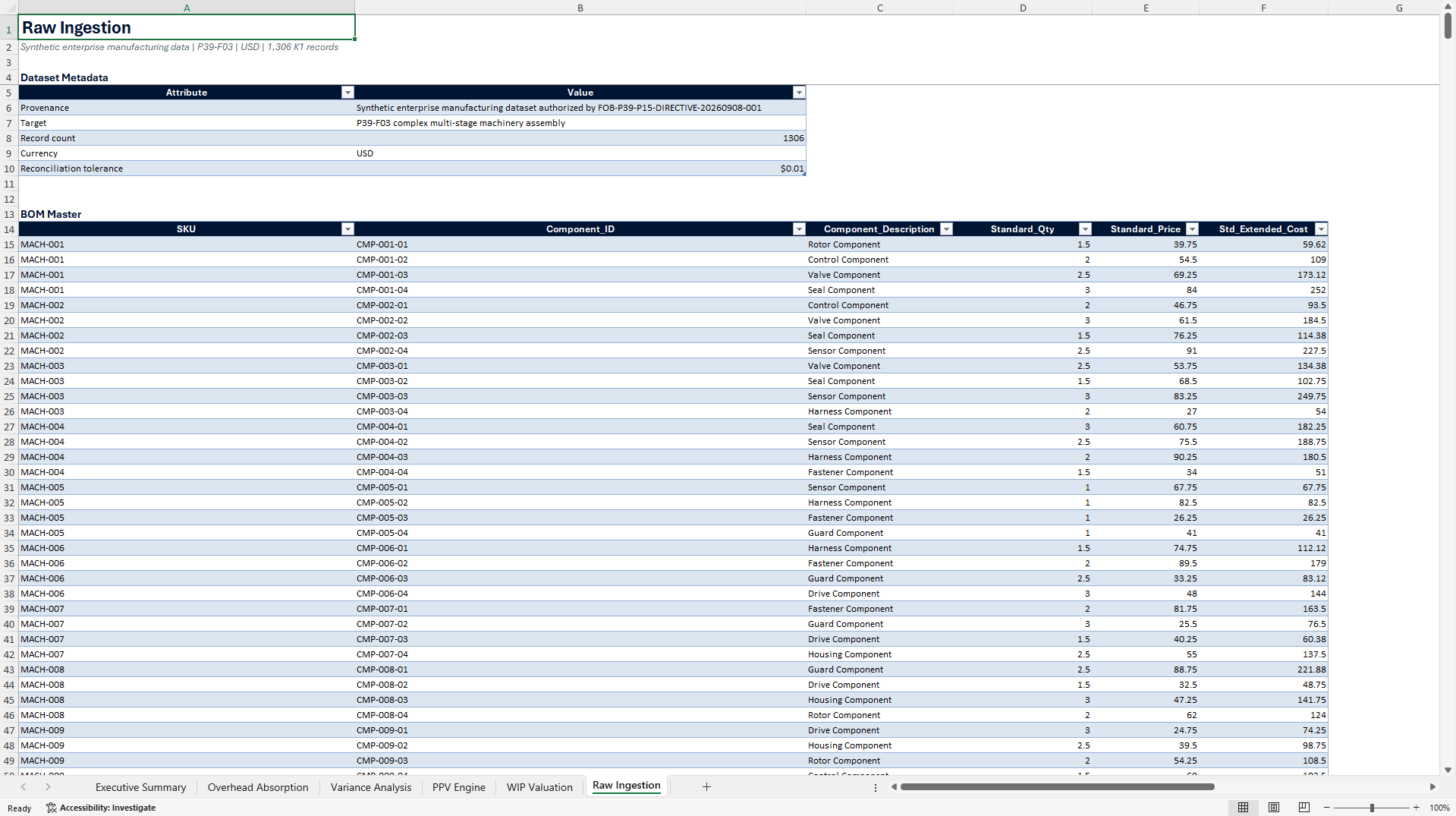Switch to the Overhead Absorption sheet tab
Image resolution: width=1456 pixels, height=816 pixels.
[x=258, y=787]
